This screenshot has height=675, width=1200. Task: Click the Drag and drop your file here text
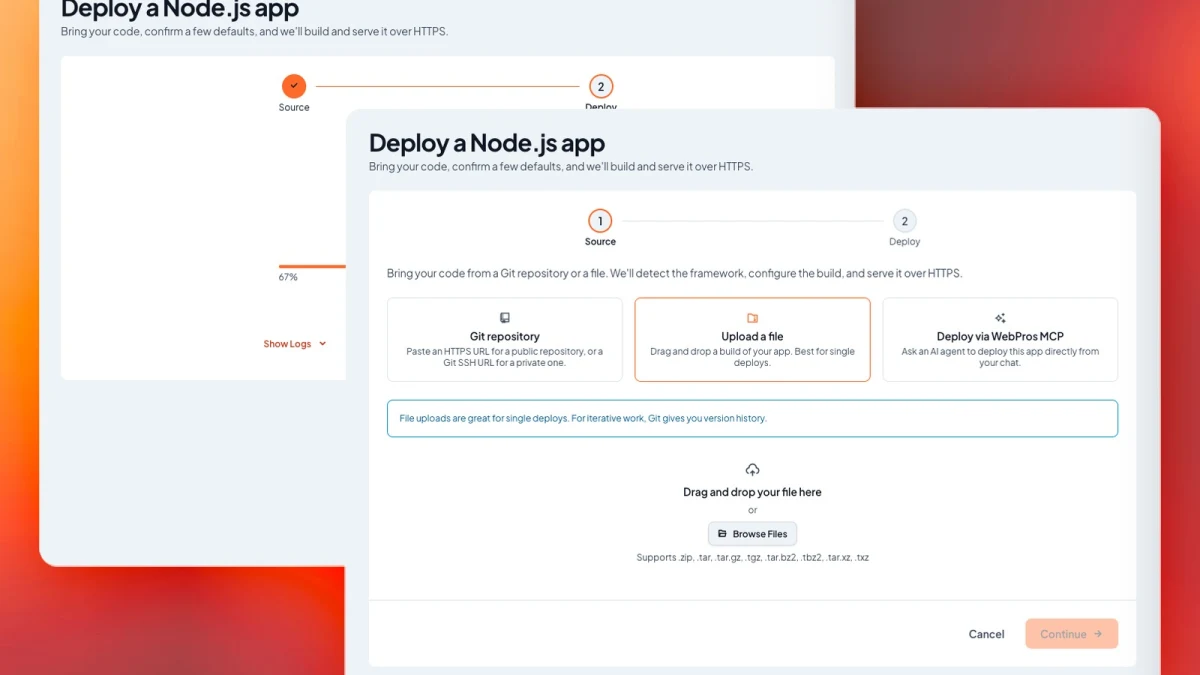point(752,492)
